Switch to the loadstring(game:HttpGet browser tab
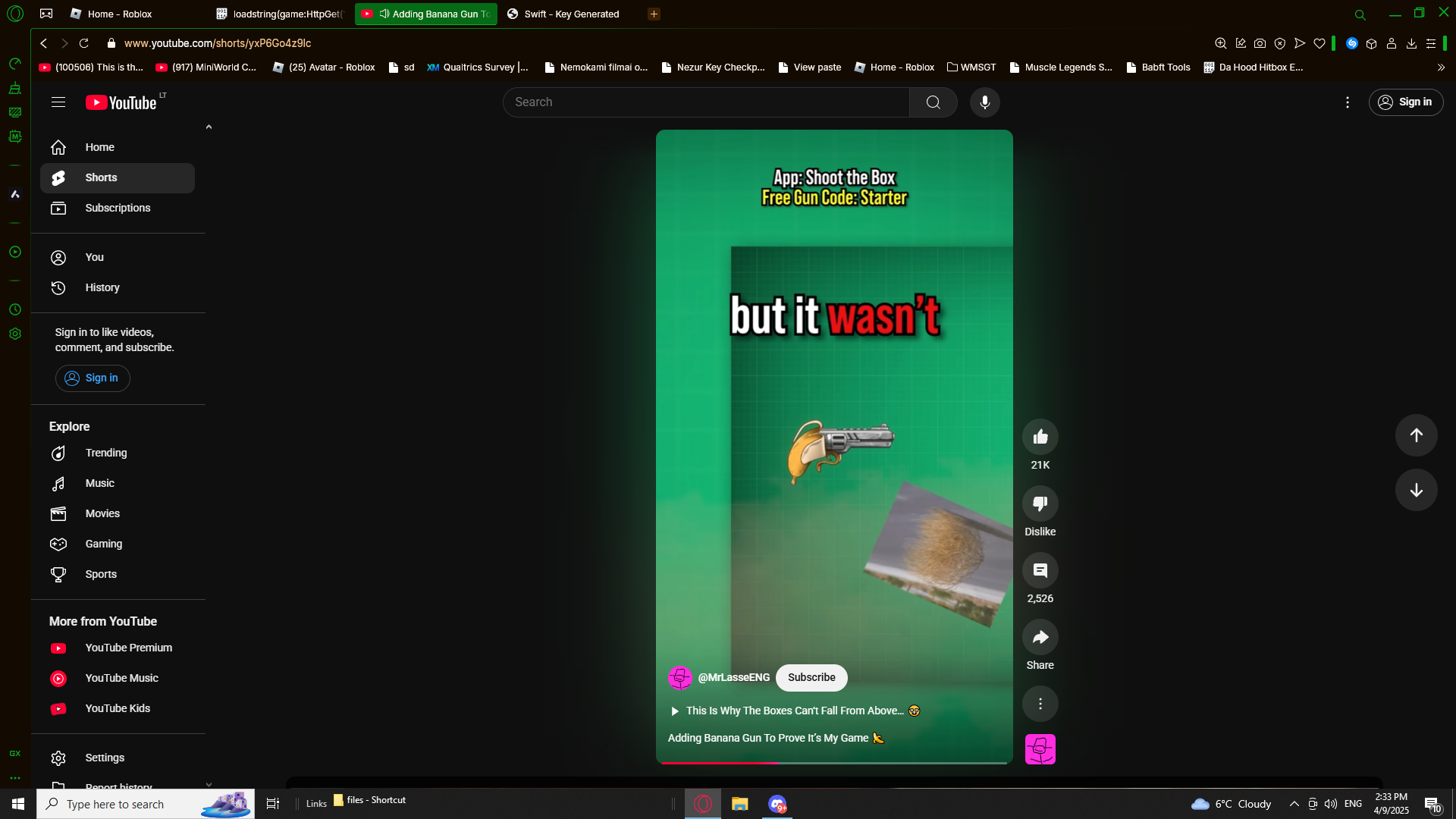 282,14
